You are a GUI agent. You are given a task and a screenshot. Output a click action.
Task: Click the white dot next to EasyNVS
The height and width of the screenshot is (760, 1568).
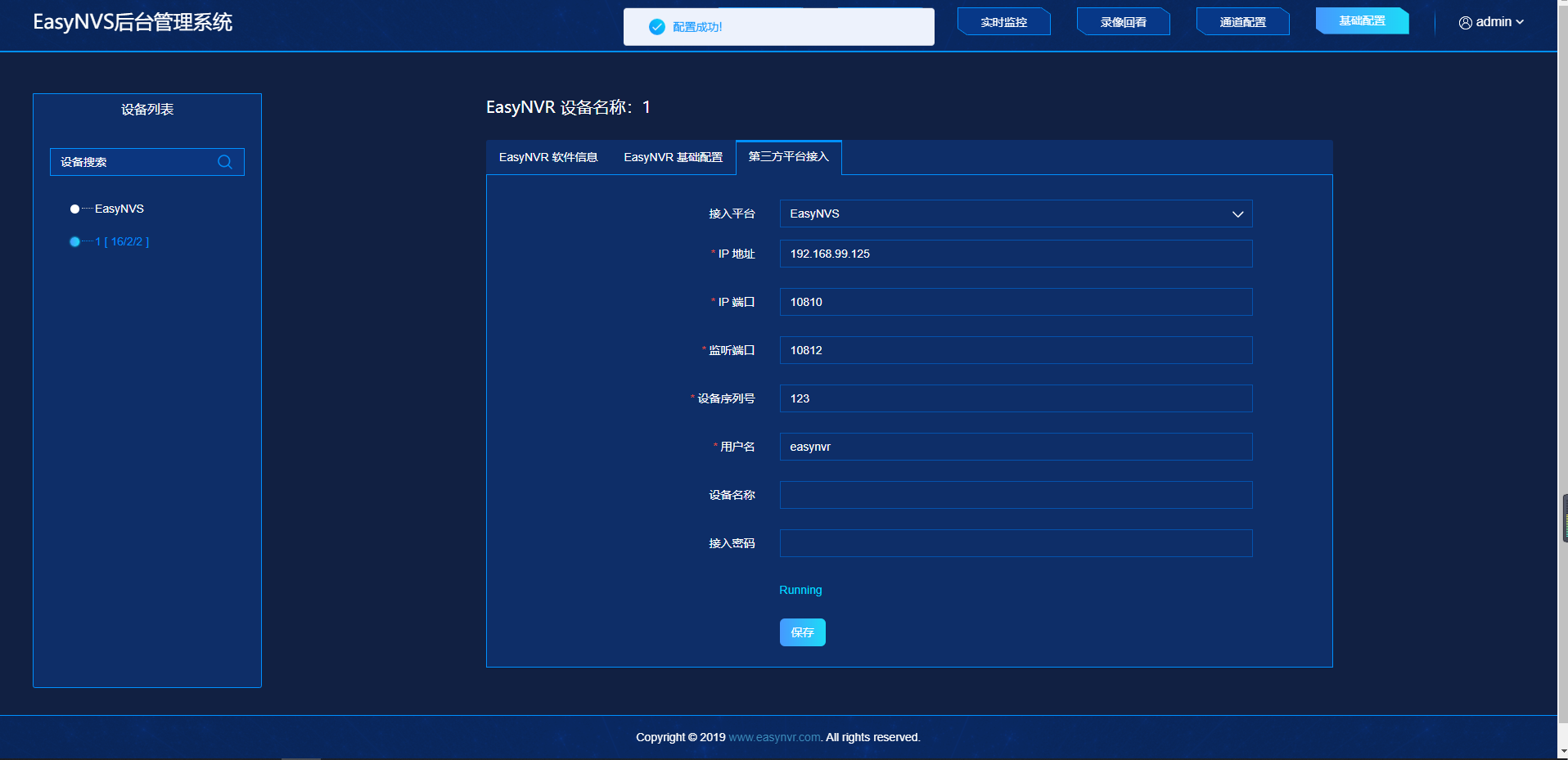(x=74, y=209)
